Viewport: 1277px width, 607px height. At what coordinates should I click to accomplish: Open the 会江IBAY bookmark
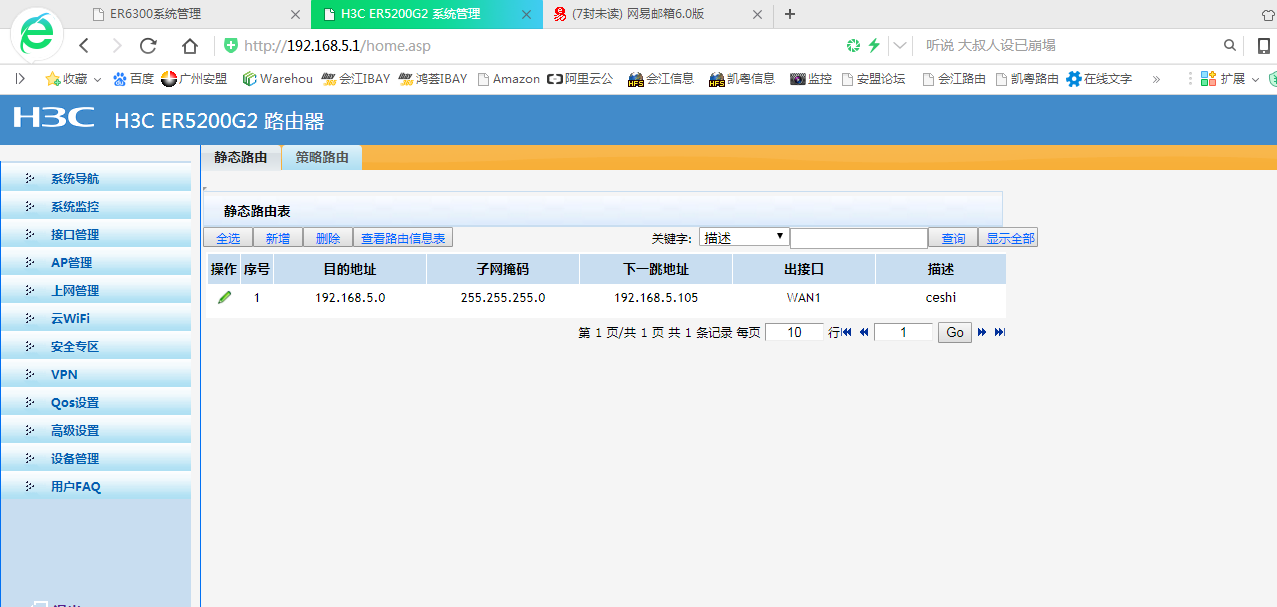pyautogui.click(x=356, y=78)
